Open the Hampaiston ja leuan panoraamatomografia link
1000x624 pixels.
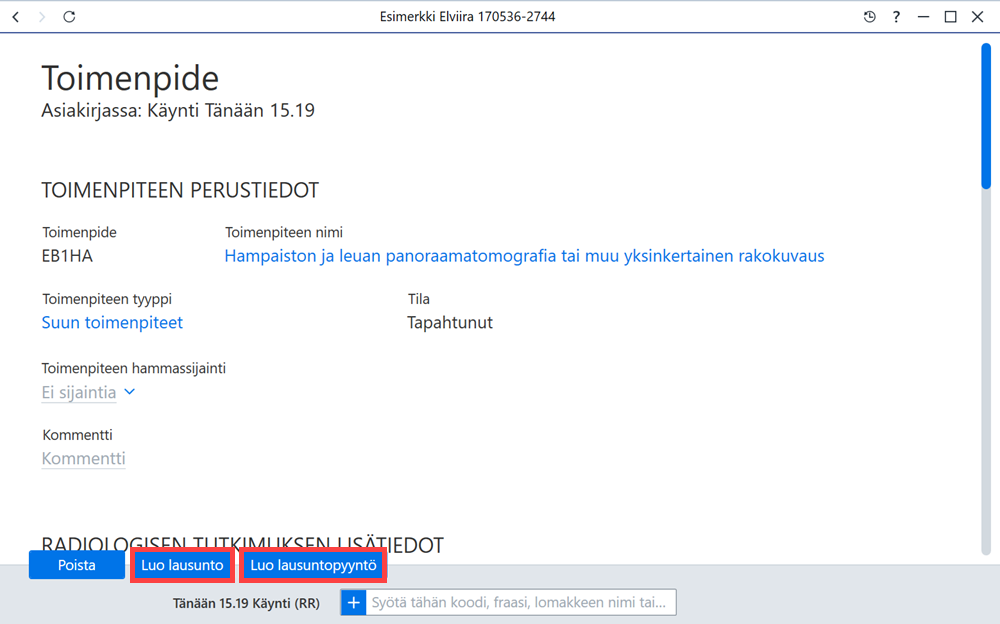point(524,256)
